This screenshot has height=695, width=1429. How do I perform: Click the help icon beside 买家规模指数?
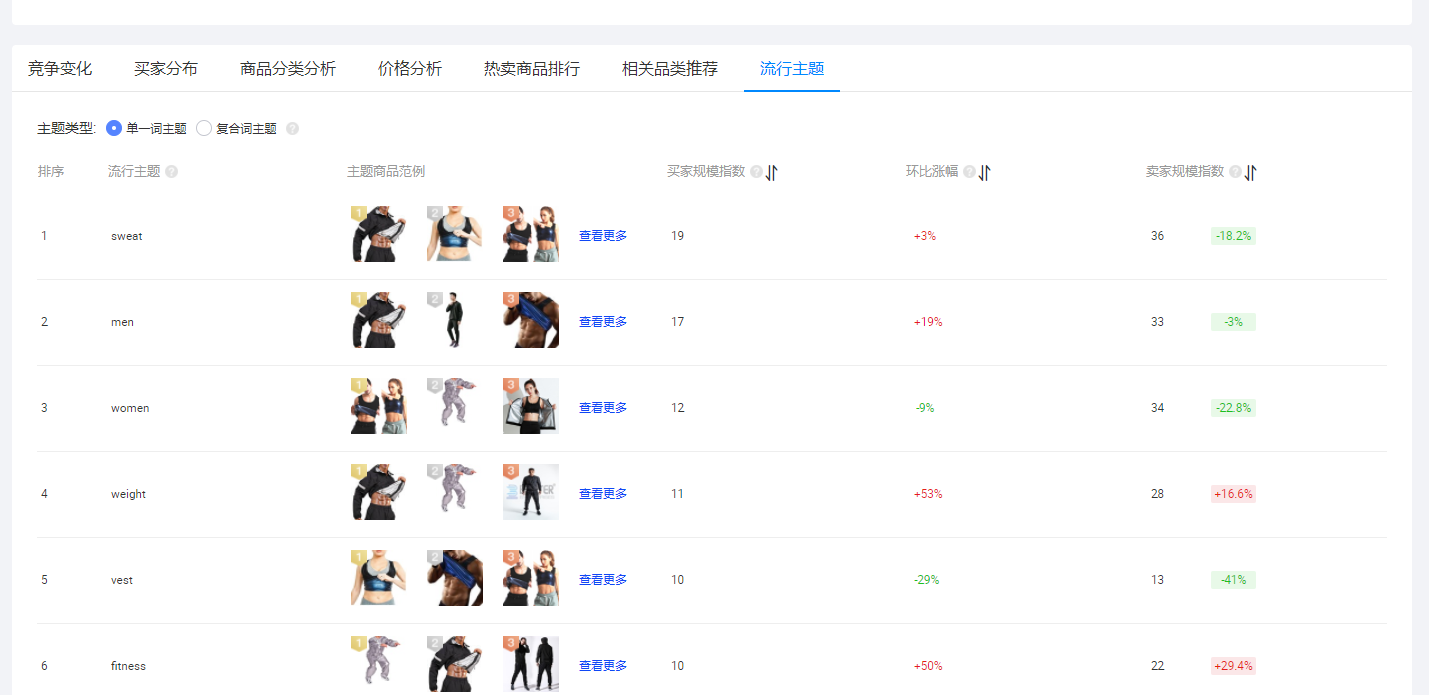tap(756, 171)
